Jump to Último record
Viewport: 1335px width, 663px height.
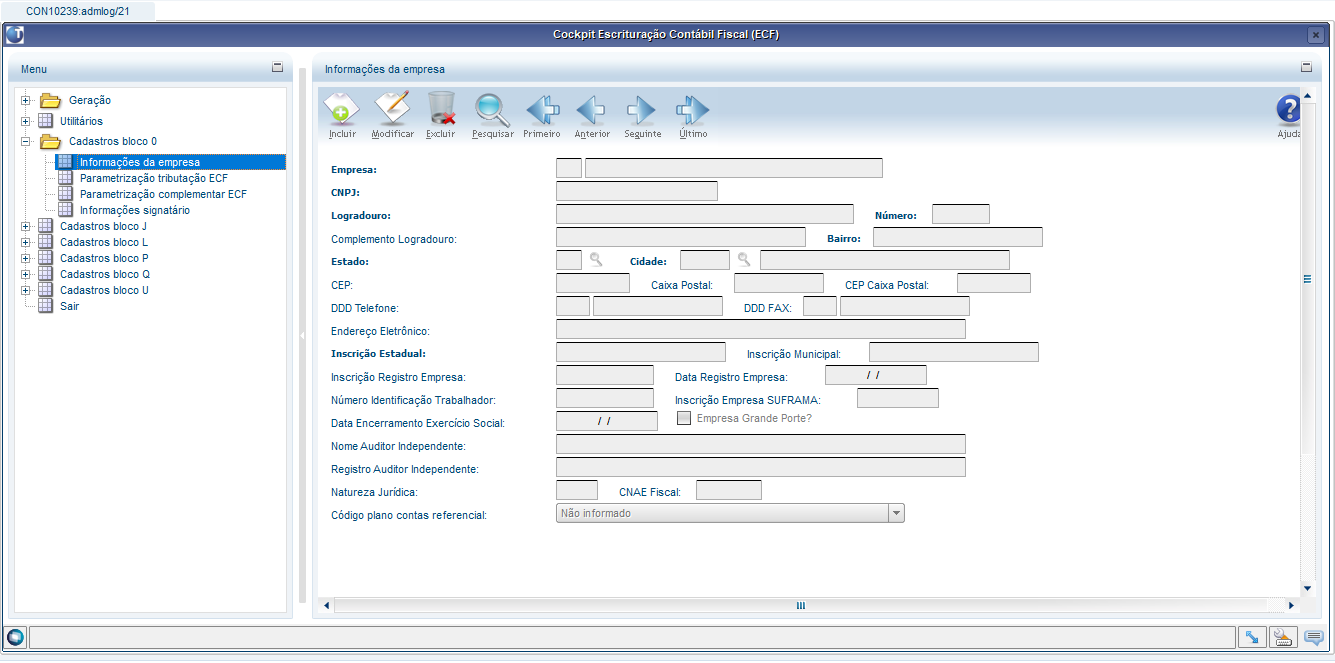tap(692, 109)
